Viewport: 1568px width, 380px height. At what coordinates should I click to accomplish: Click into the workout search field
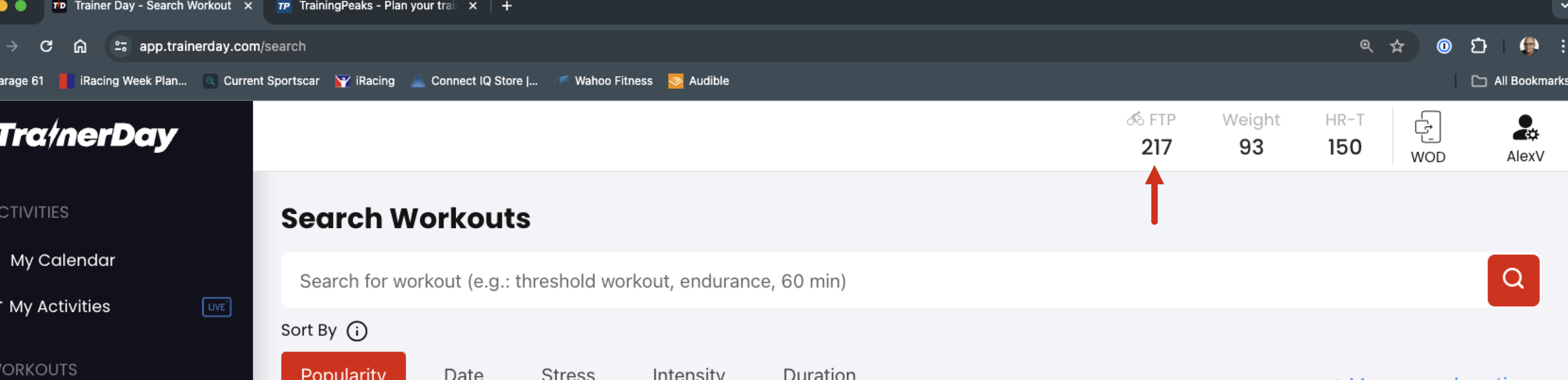884,281
